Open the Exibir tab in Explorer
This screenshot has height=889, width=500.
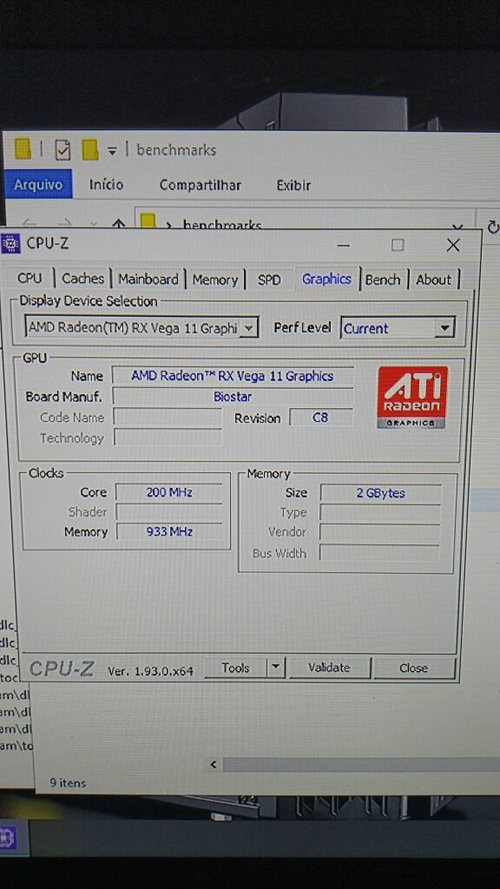tap(294, 185)
